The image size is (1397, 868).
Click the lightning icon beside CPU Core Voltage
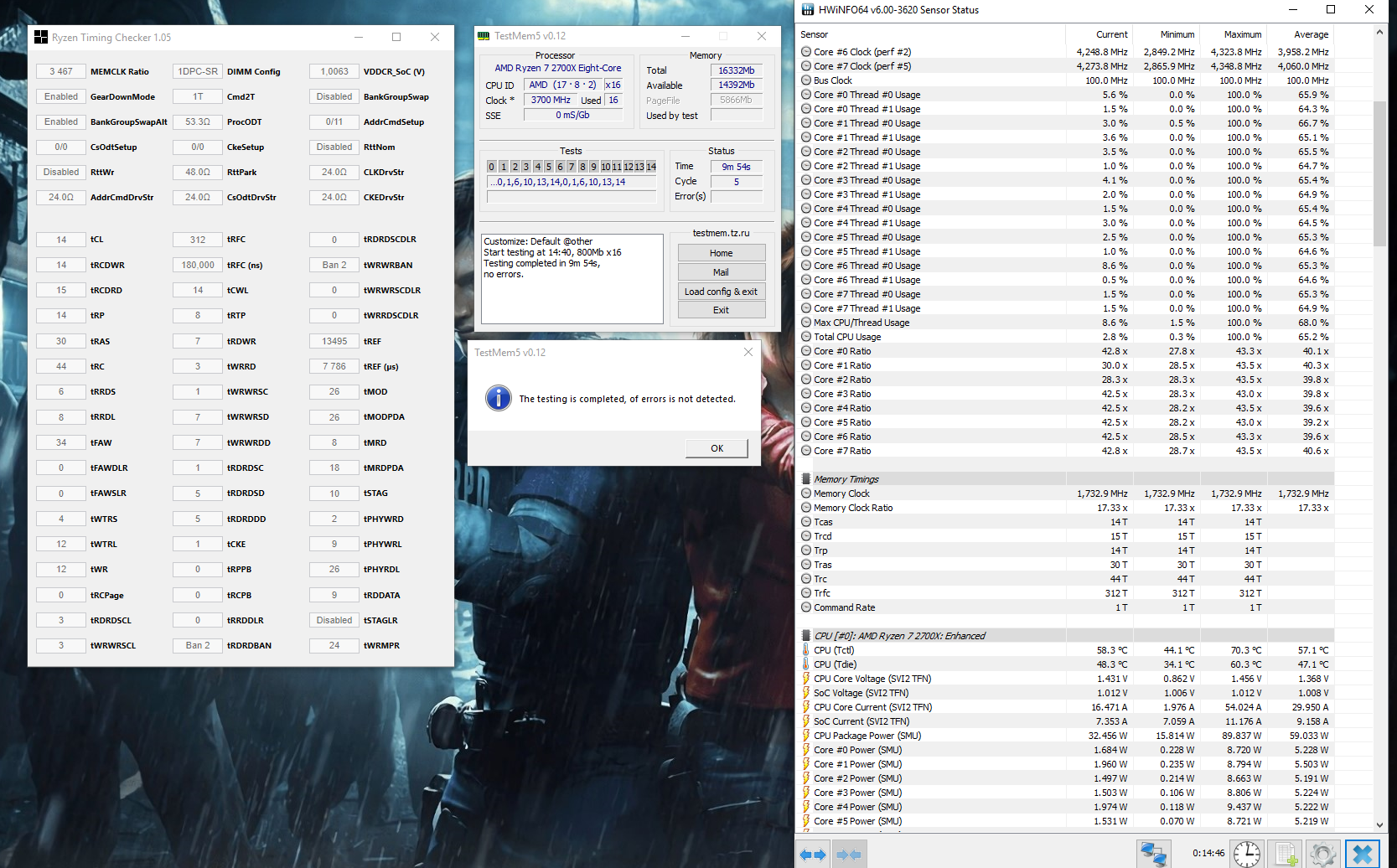tap(806, 679)
